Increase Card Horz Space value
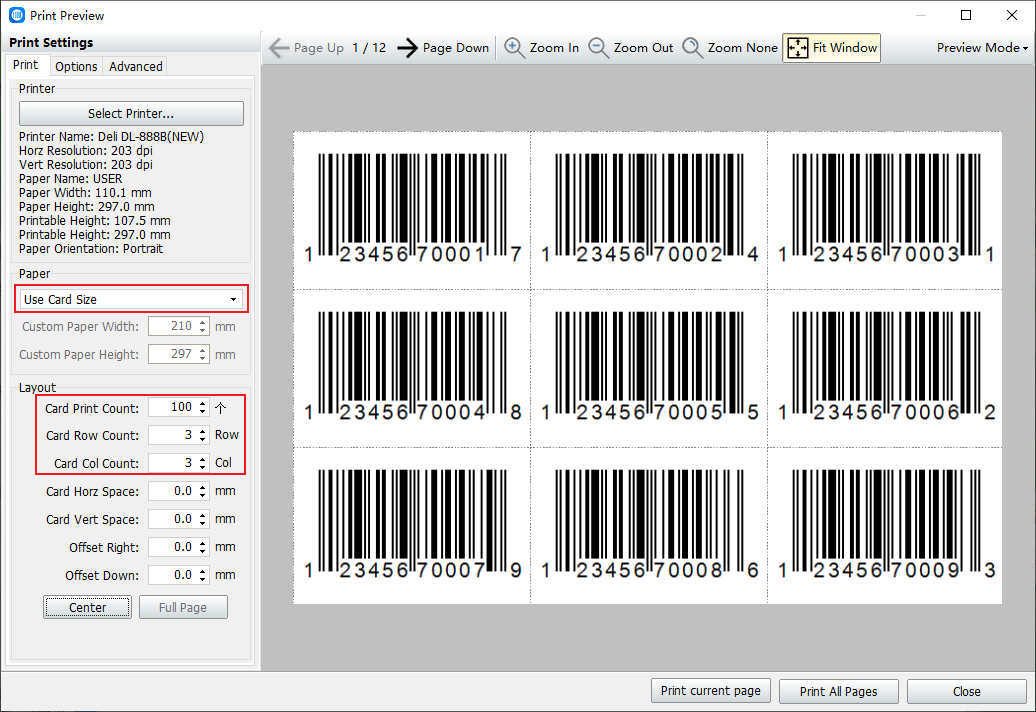The width and height of the screenshot is (1036, 712). [203, 487]
